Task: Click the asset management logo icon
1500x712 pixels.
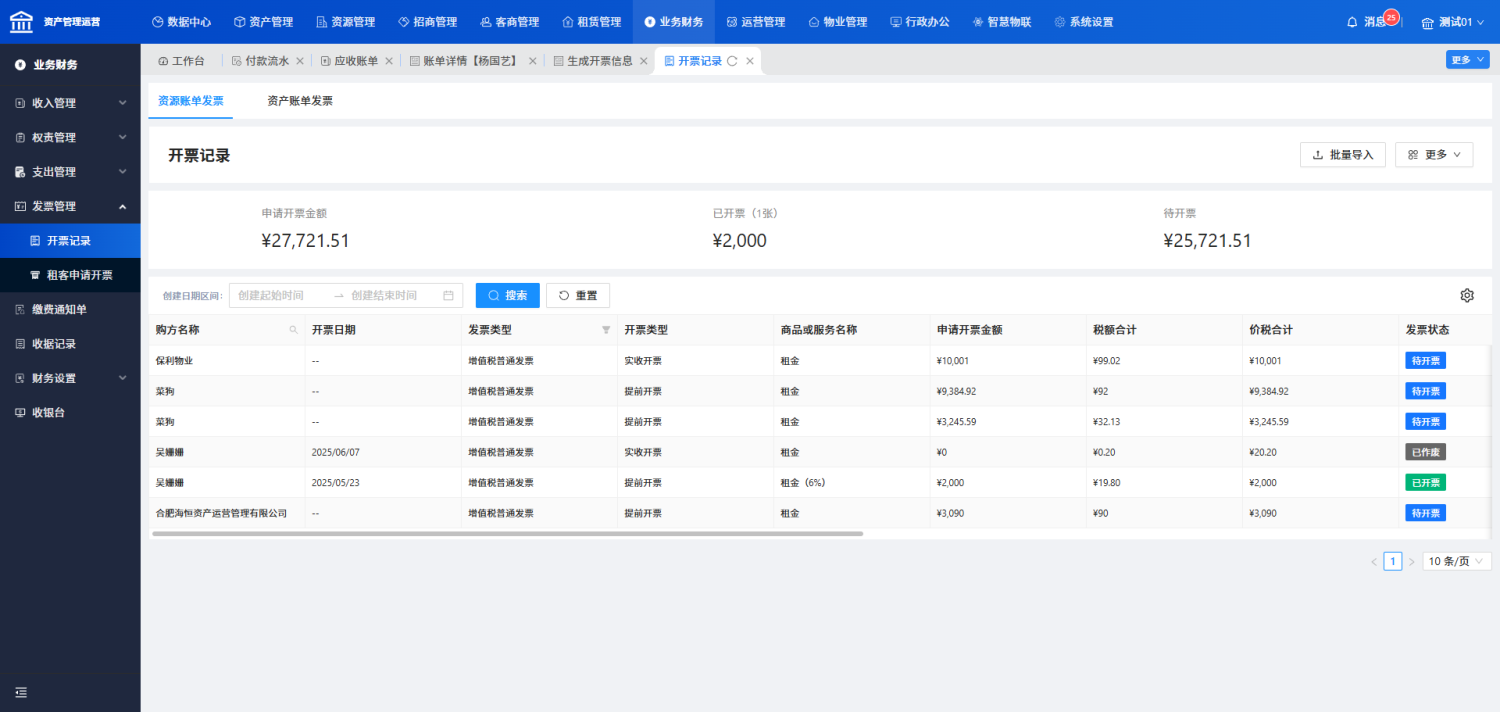Action: pyautogui.click(x=21, y=21)
